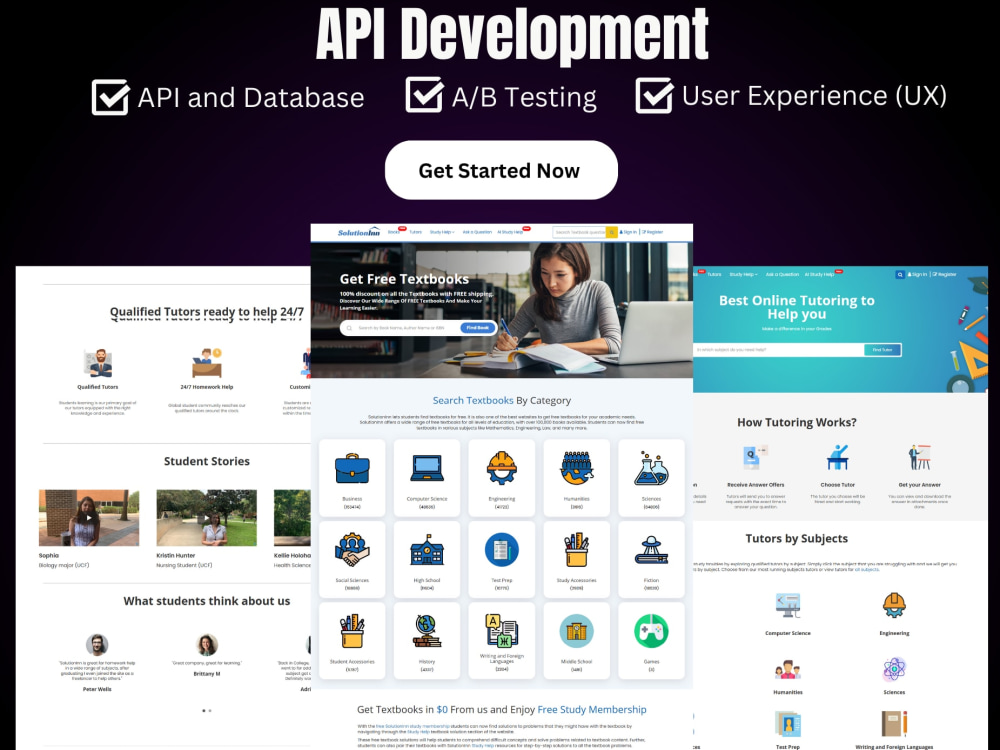The width and height of the screenshot is (1000, 750).
Task: Click Peter Wells testimonial avatar
Action: click(97, 645)
